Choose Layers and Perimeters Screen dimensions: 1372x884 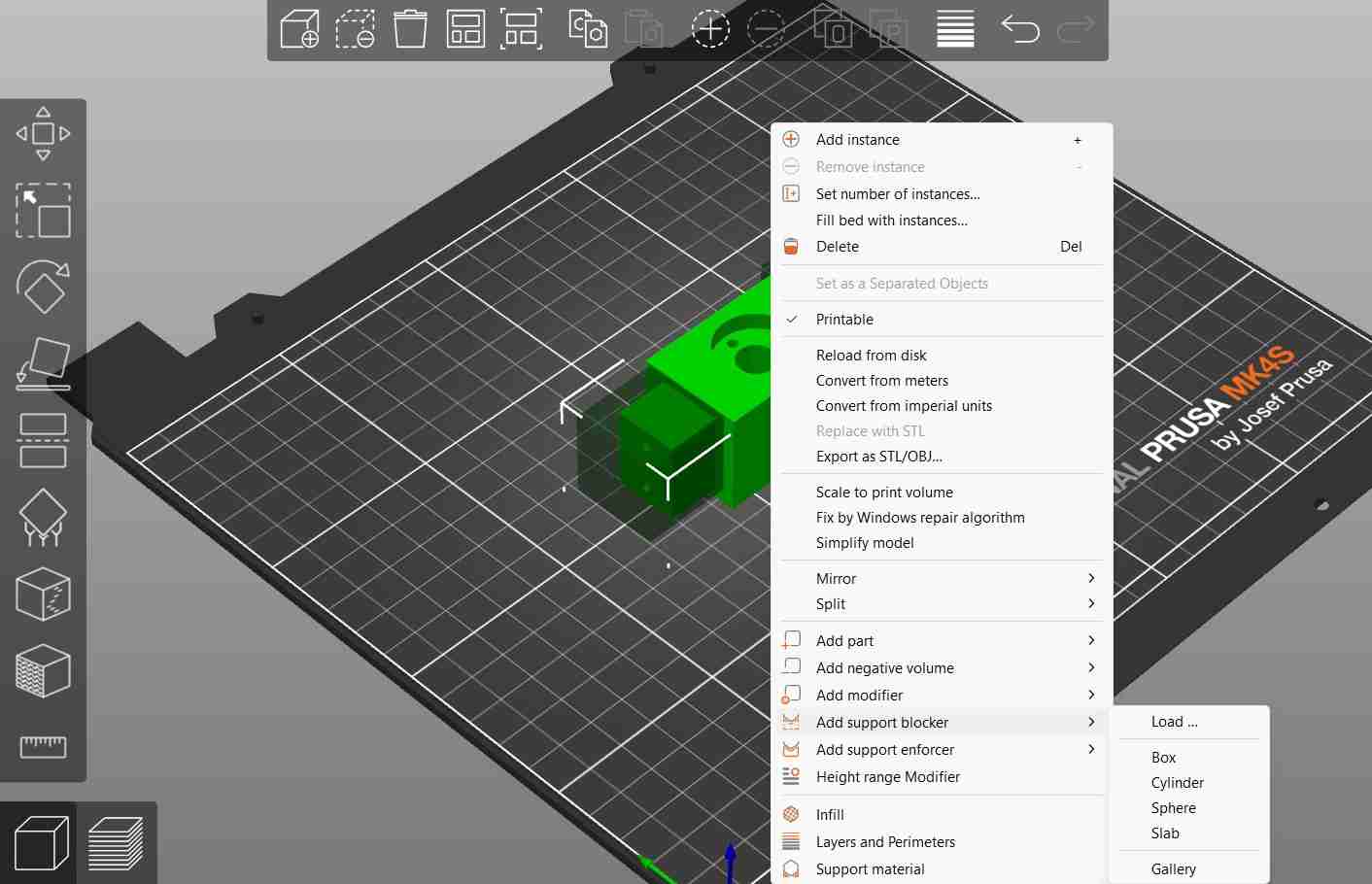coord(943,842)
